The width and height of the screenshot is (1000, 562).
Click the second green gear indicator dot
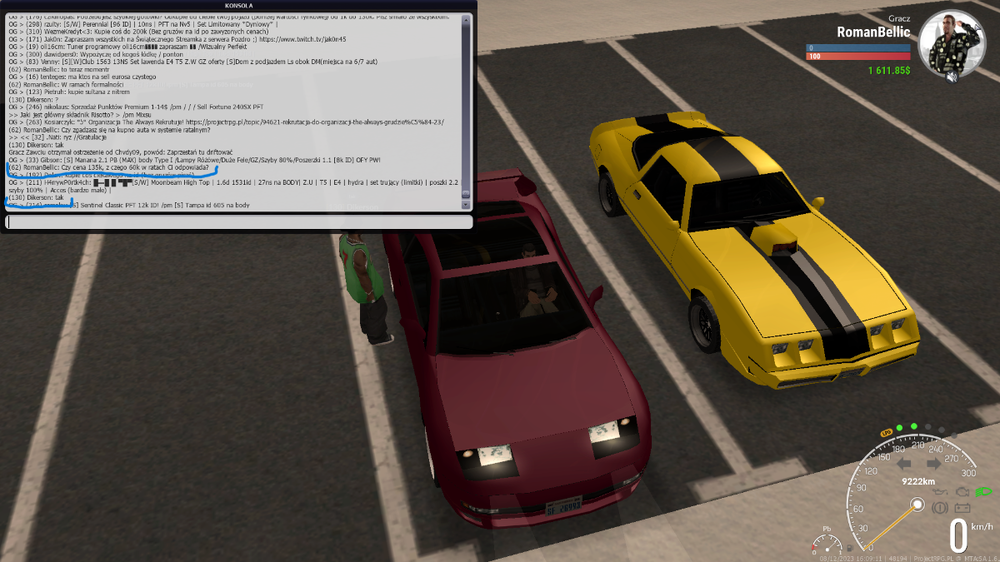pos(914,426)
